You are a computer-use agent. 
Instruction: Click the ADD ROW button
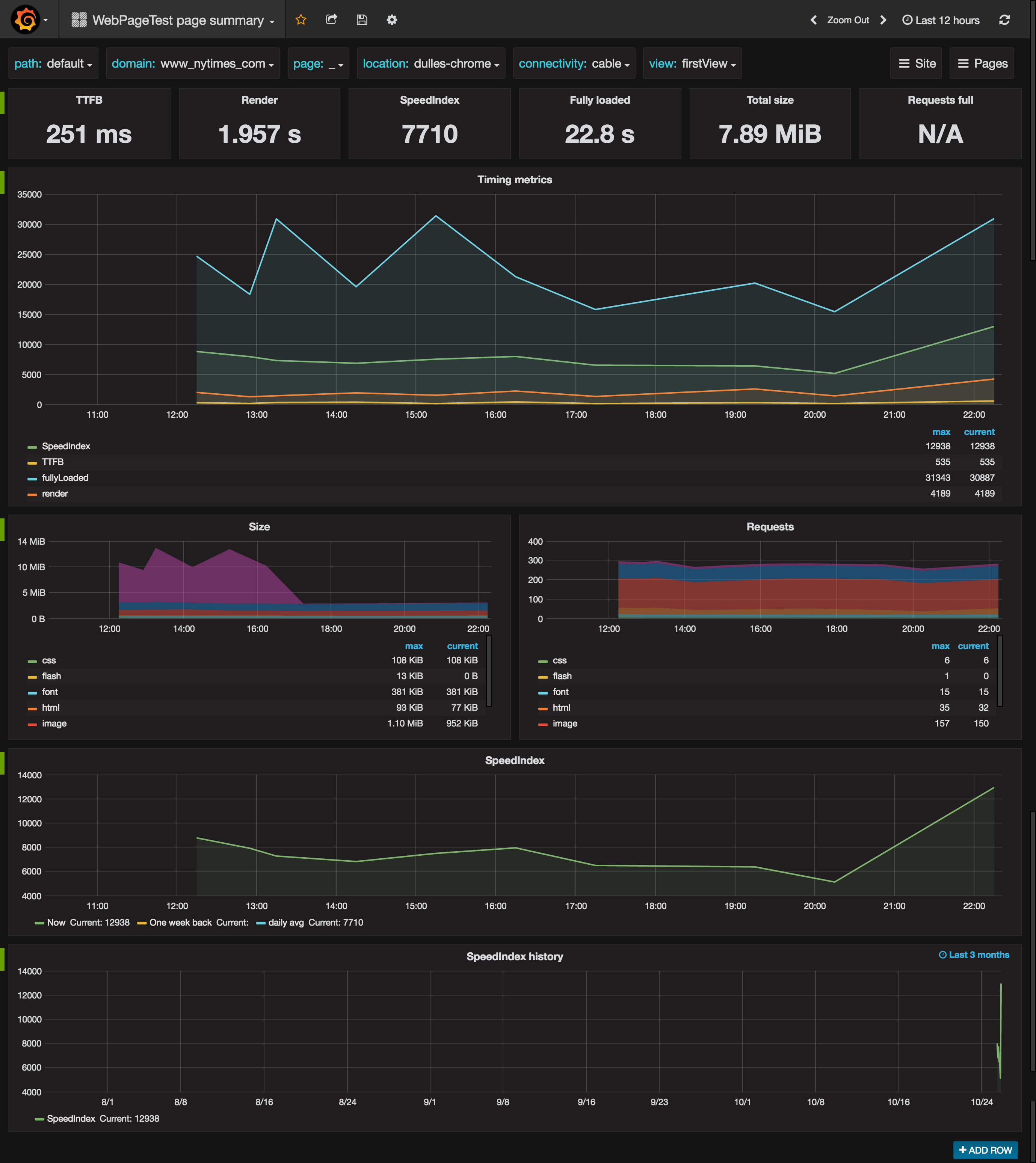[985, 1150]
